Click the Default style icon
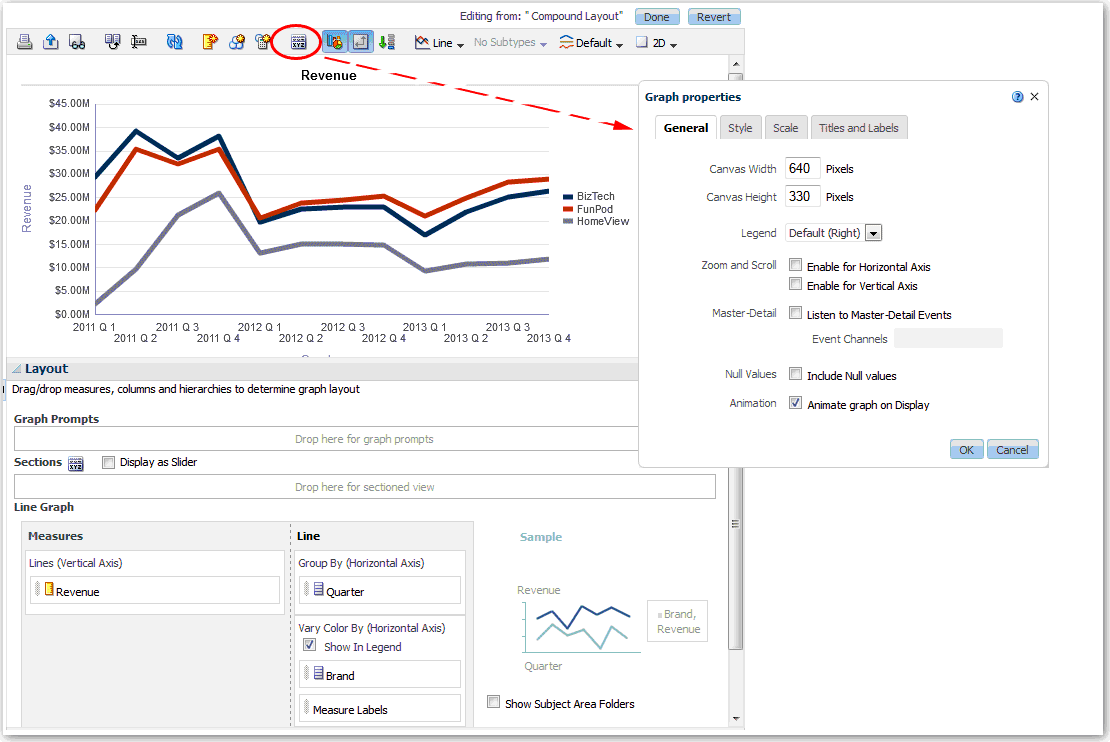Image resolution: width=1110 pixels, height=742 pixels. 566,42
